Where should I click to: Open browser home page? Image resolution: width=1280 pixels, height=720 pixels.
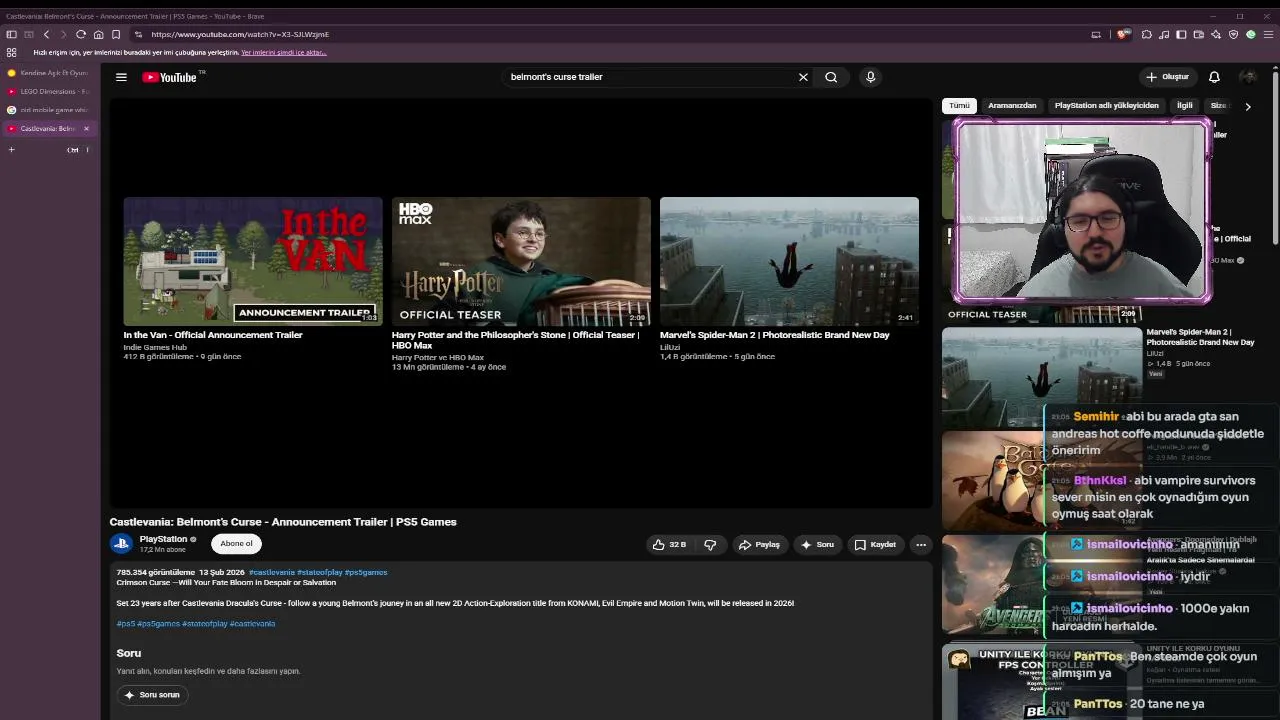[x=98, y=34]
